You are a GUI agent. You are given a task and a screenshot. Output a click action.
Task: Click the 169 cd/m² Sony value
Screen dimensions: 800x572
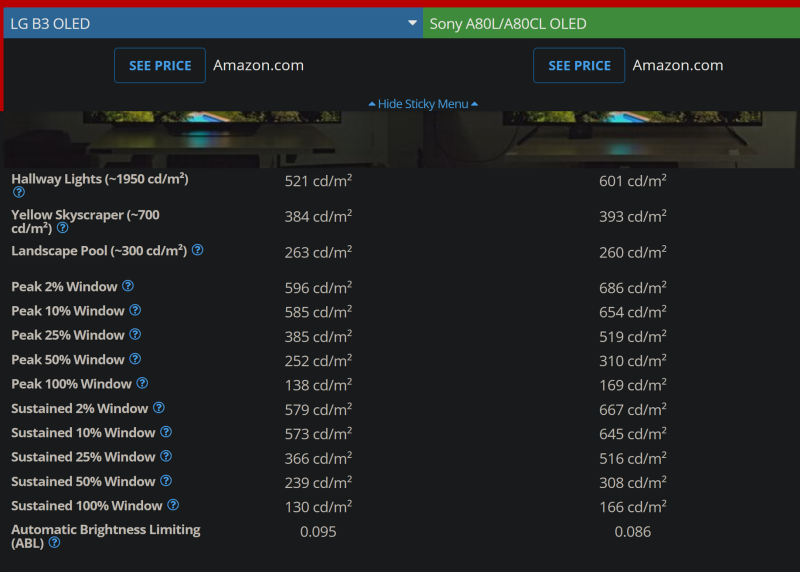point(633,385)
